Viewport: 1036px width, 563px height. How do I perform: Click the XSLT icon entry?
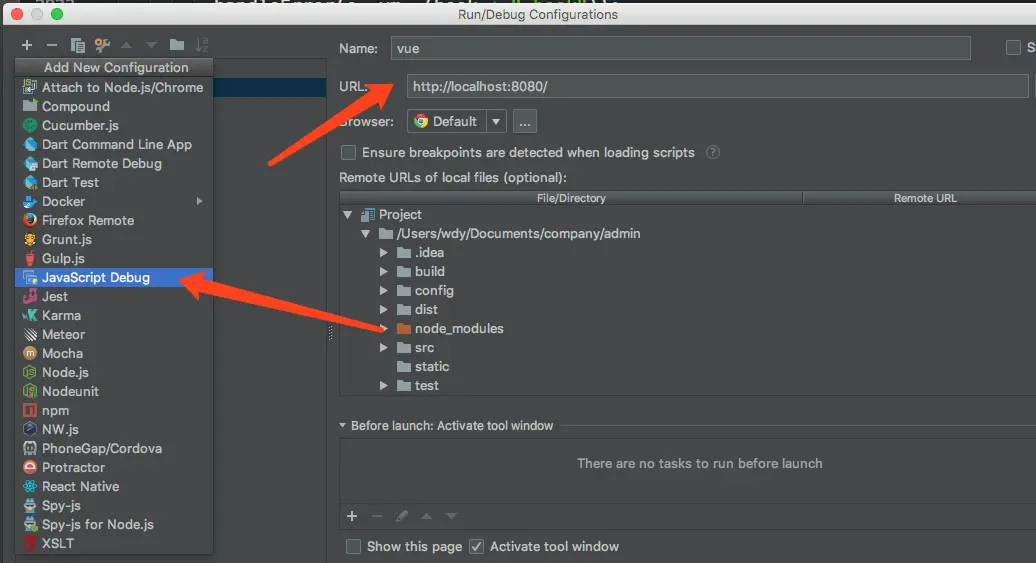click(30, 543)
